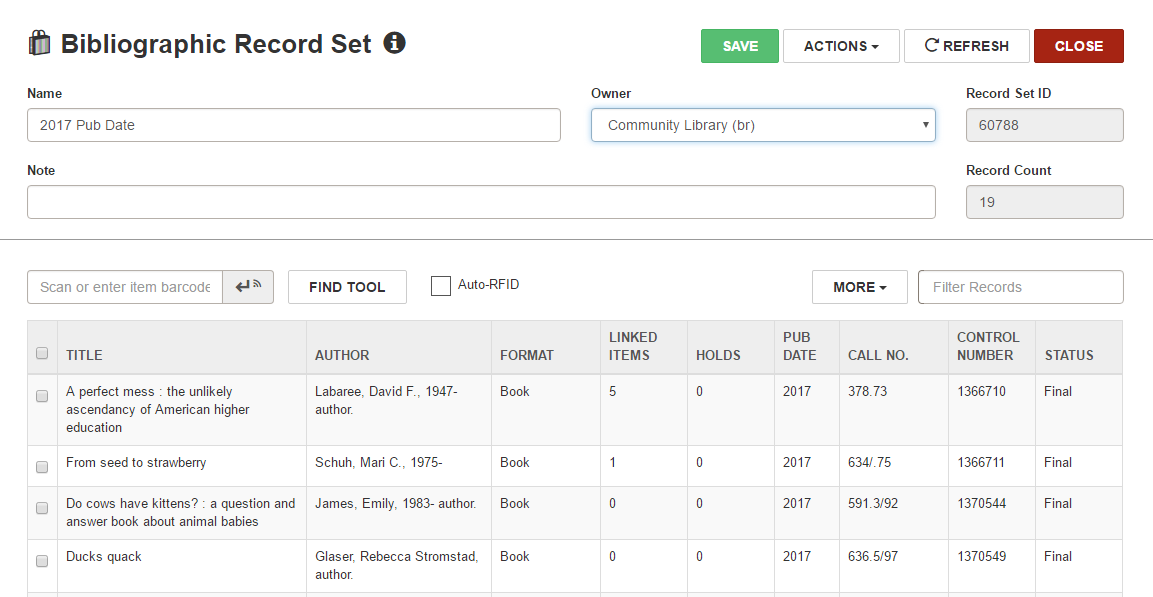This screenshot has width=1153, height=597.
Task: Click the record set bag icon
Action: (39, 43)
